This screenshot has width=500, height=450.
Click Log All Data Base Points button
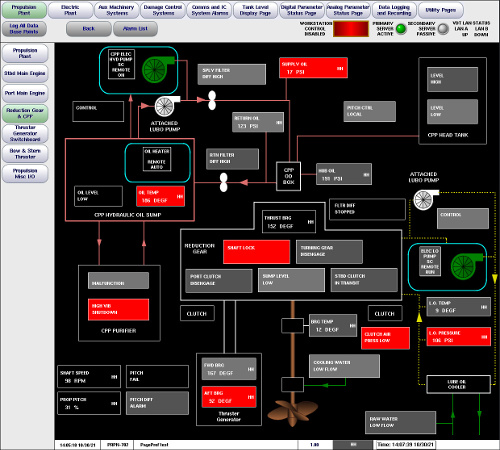pyautogui.click(x=24, y=29)
